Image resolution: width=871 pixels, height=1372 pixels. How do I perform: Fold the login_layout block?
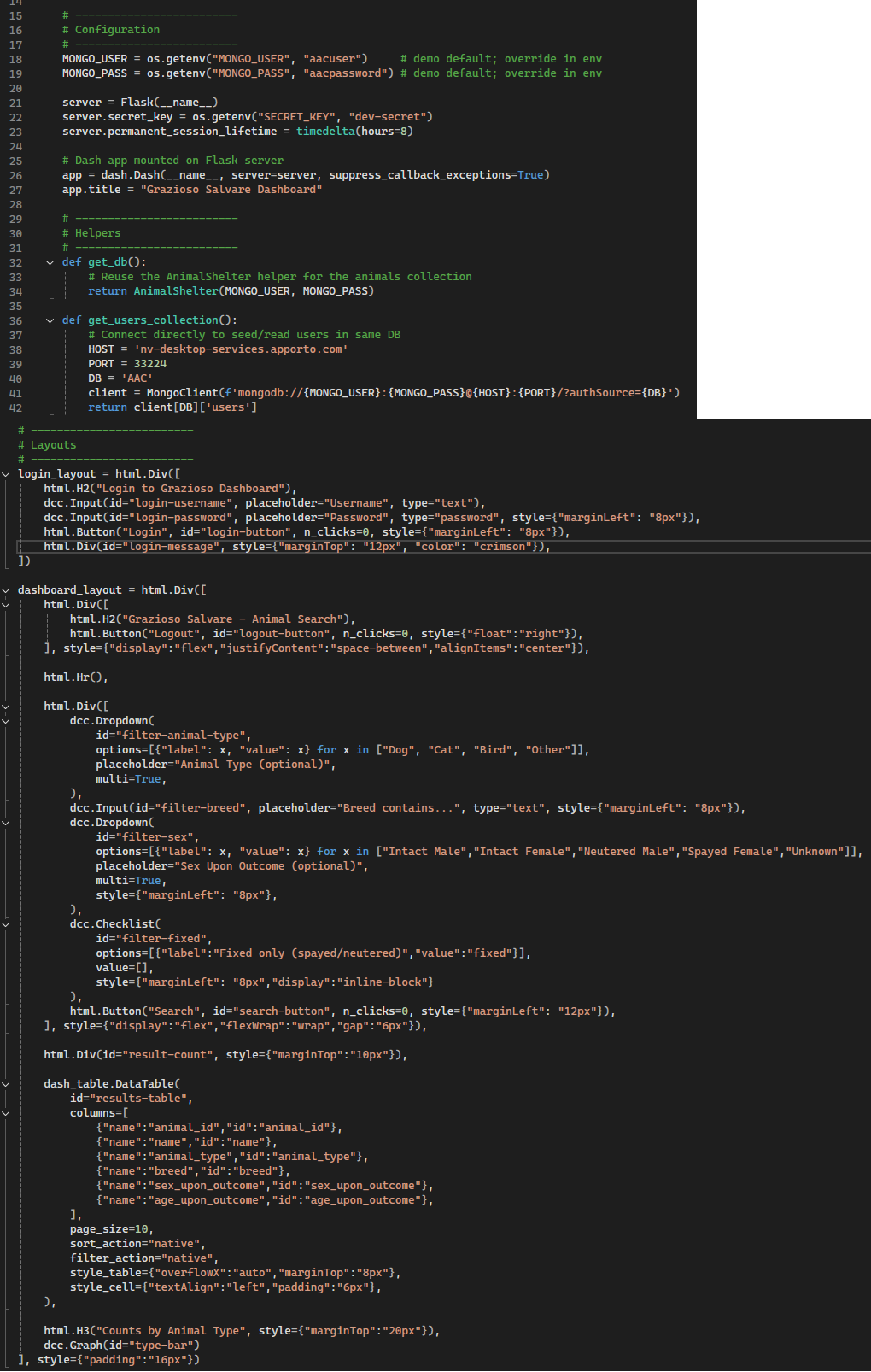[6, 474]
